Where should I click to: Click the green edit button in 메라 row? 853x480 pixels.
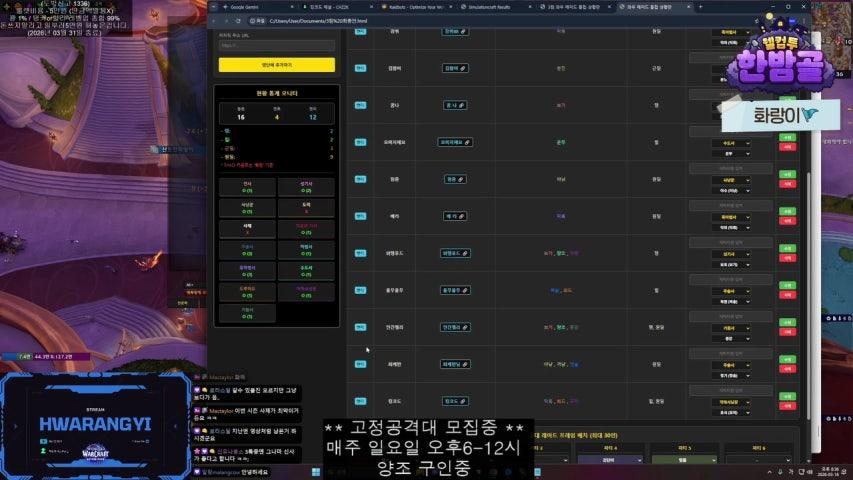[x=787, y=211]
